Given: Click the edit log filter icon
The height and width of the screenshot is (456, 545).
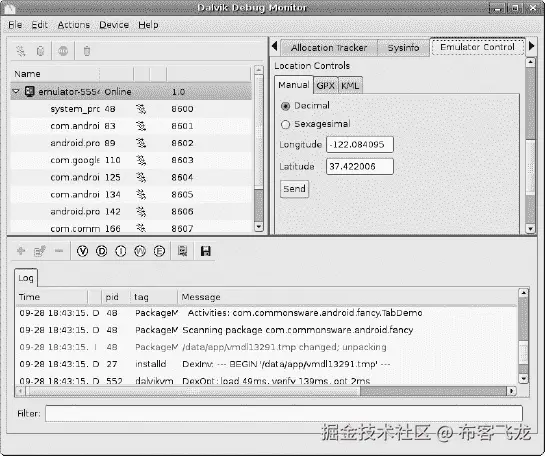Looking at the screenshot, I should tap(40, 251).
